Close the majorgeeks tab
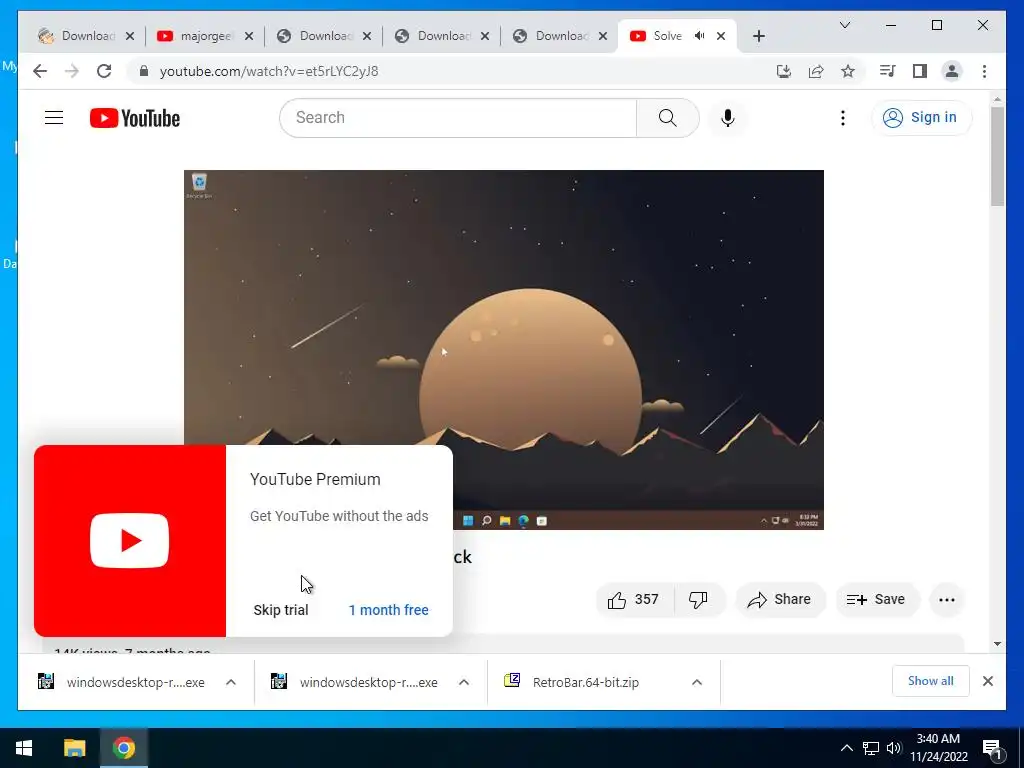The width and height of the screenshot is (1024, 768). coord(249,36)
